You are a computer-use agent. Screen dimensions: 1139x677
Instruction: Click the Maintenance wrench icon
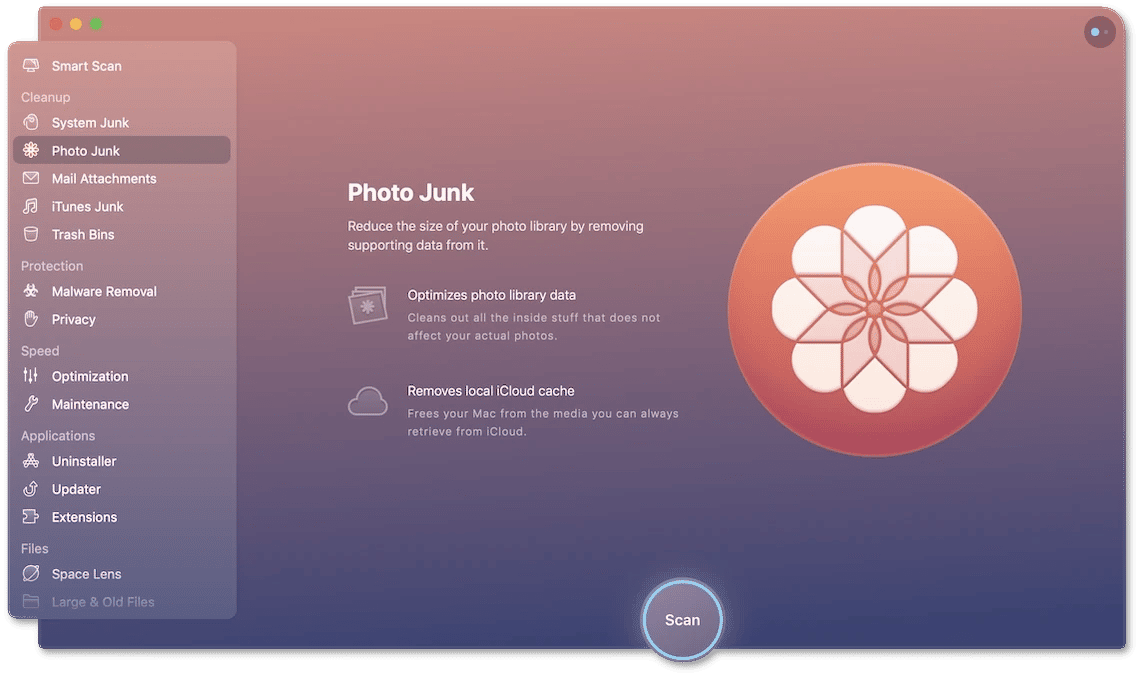[x=31, y=404]
